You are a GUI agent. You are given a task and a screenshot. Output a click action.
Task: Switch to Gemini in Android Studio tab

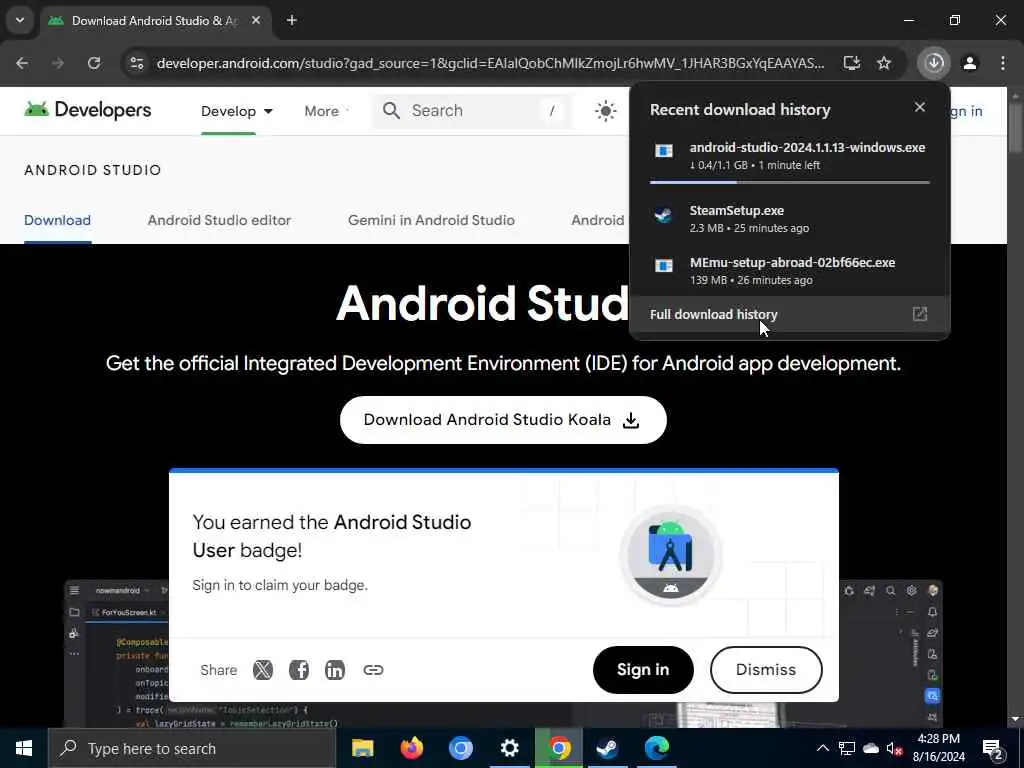point(431,221)
